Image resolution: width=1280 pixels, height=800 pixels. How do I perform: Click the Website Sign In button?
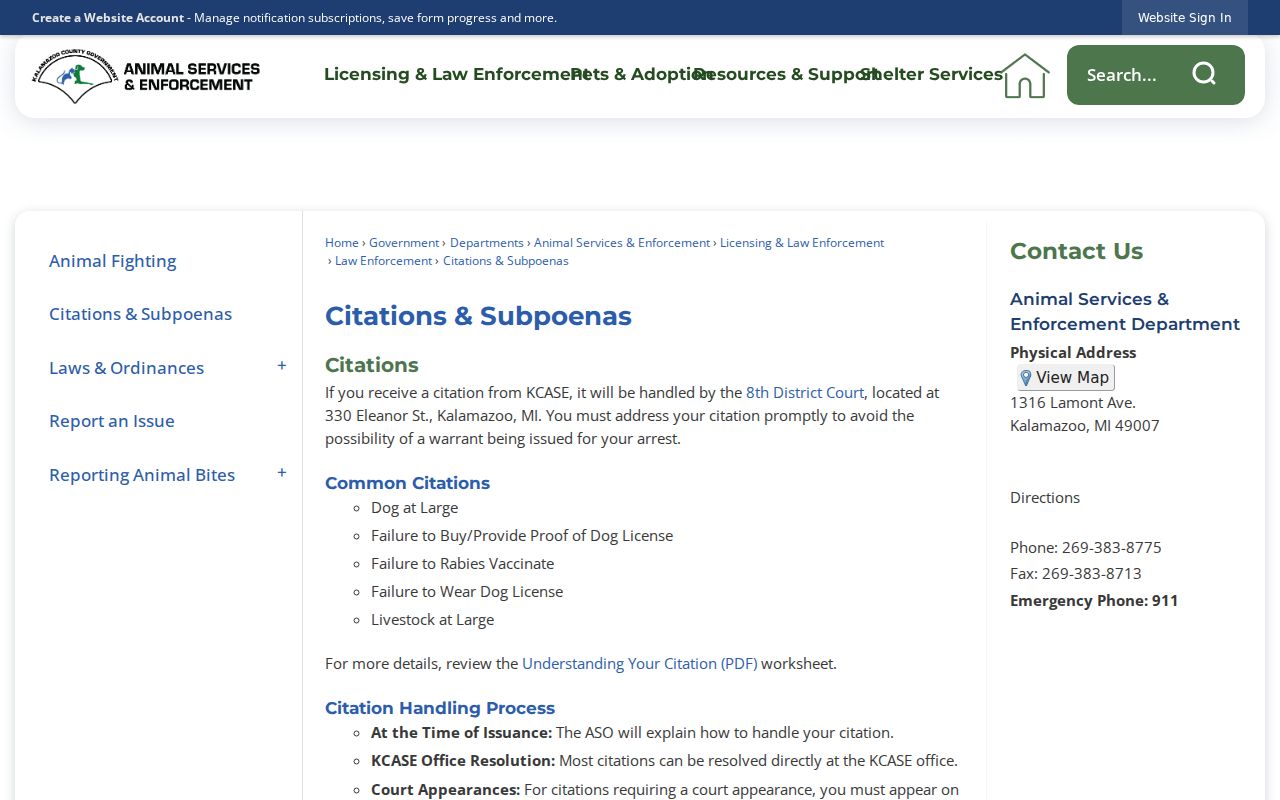click(x=1184, y=18)
